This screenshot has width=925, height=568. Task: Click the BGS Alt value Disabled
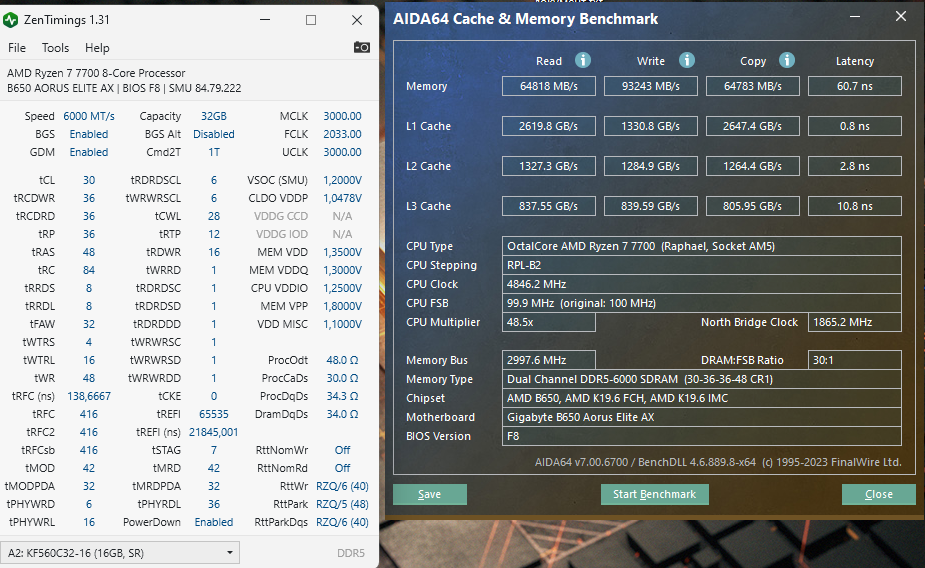pyautogui.click(x=214, y=134)
